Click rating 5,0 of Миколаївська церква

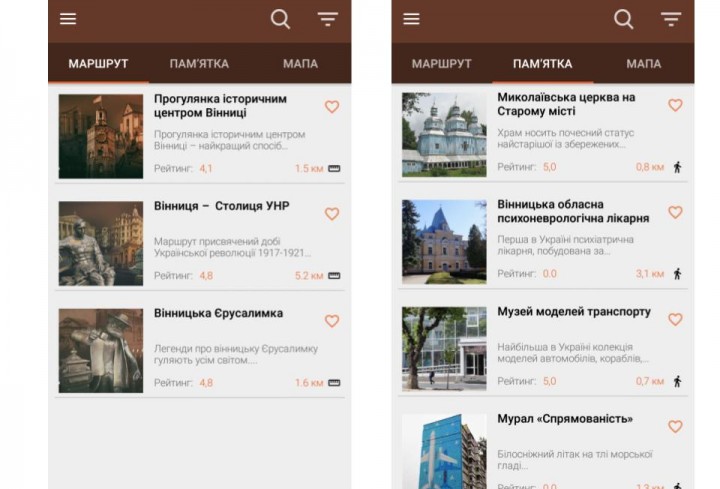point(549,167)
